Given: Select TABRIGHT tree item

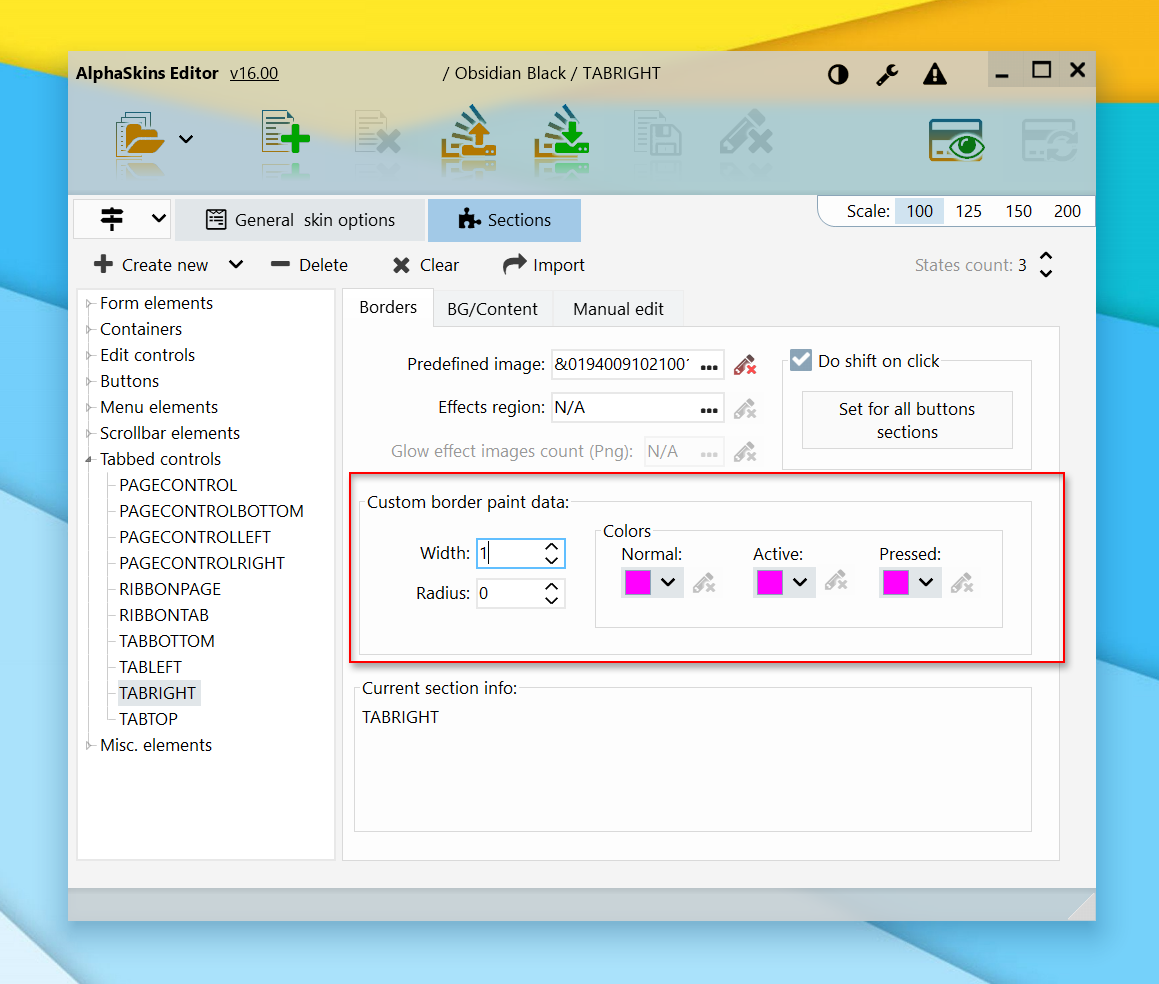Looking at the screenshot, I should point(158,693).
